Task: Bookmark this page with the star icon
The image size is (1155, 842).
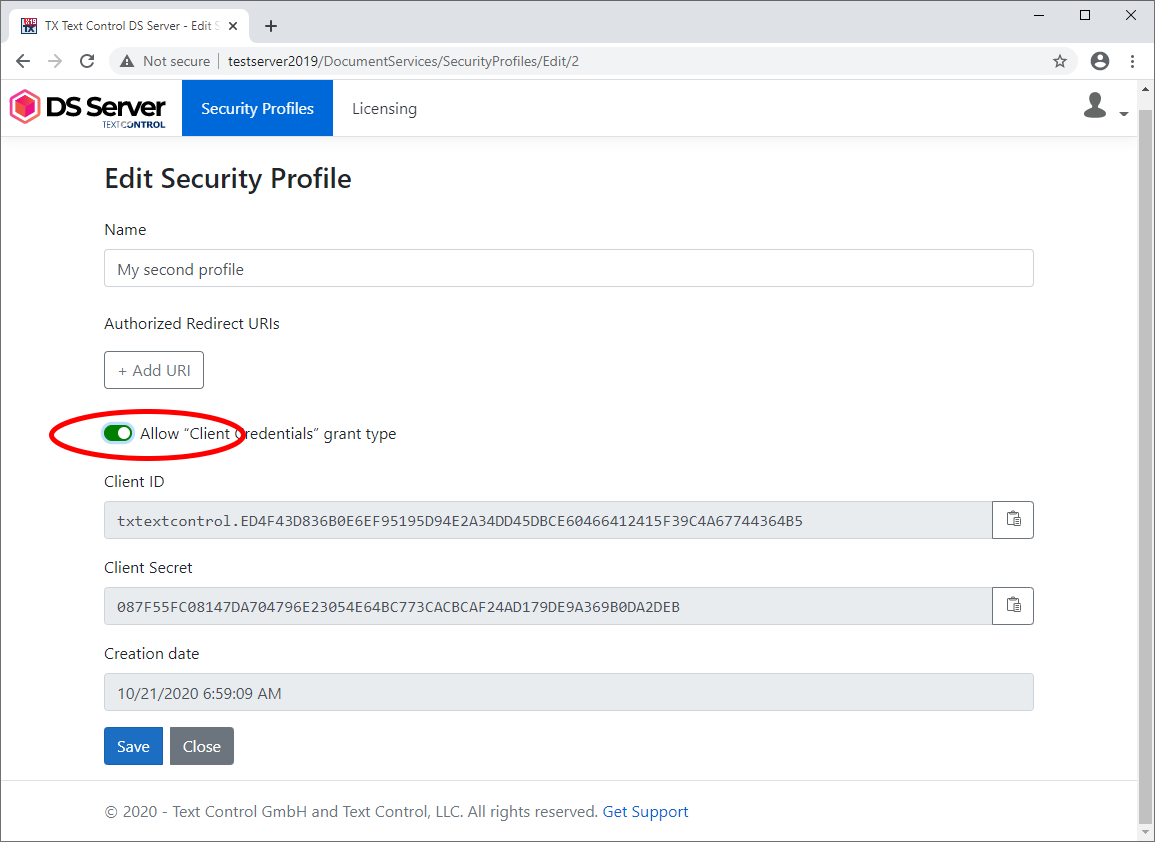Action: tap(1059, 61)
